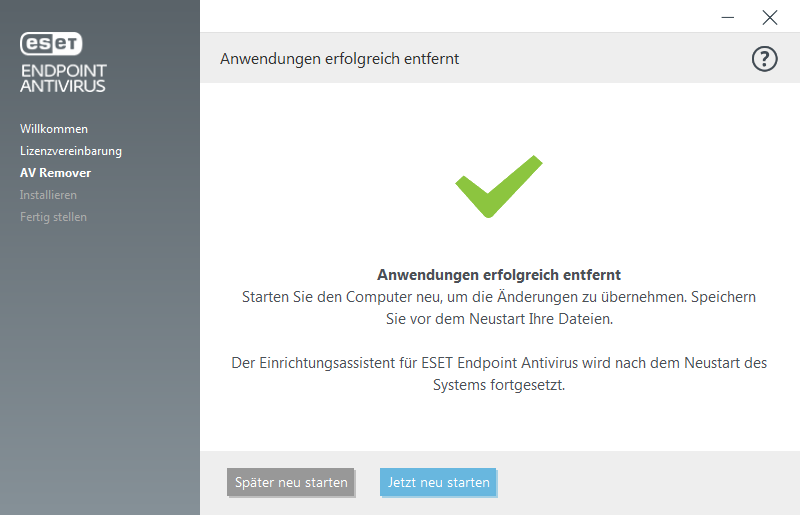Select the greyed Installieren step
The width and height of the screenshot is (800, 515).
click(x=48, y=195)
